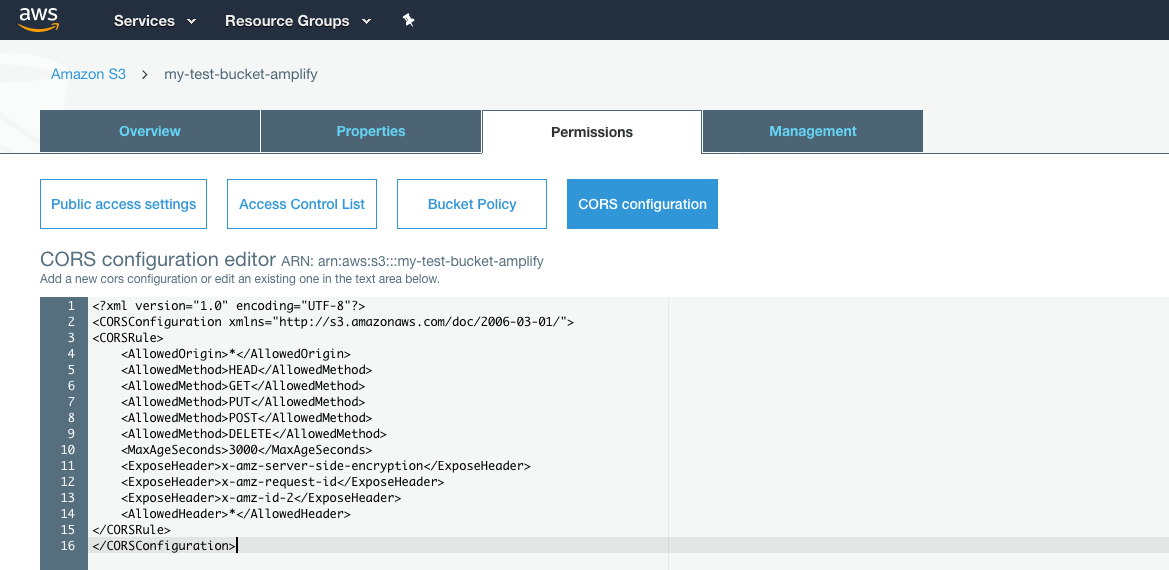
Task: Go to the Amazon S3 breadcrumb link
Action: click(x=88, y=75)
